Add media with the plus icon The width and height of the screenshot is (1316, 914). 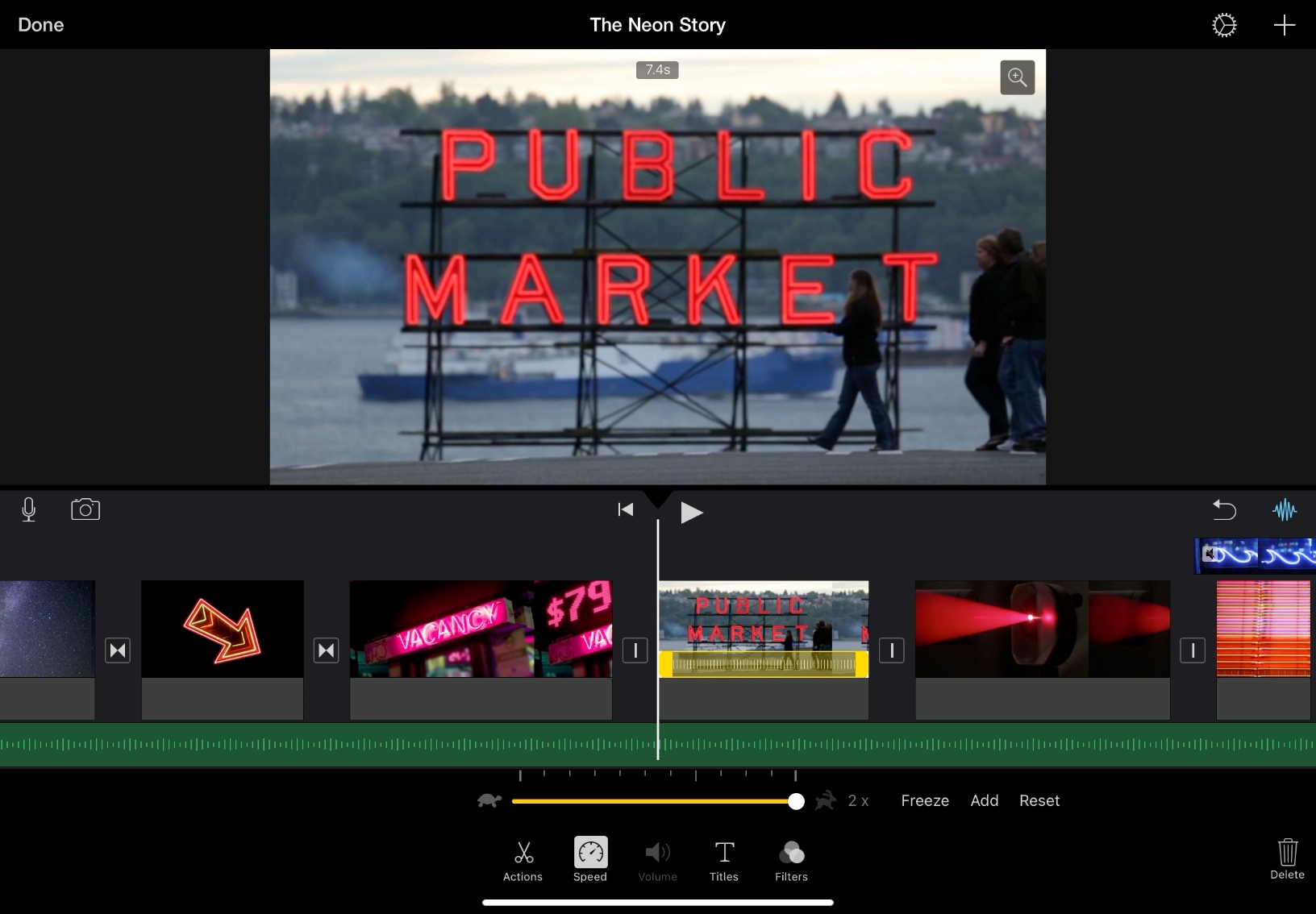[x=1284, y=25]
